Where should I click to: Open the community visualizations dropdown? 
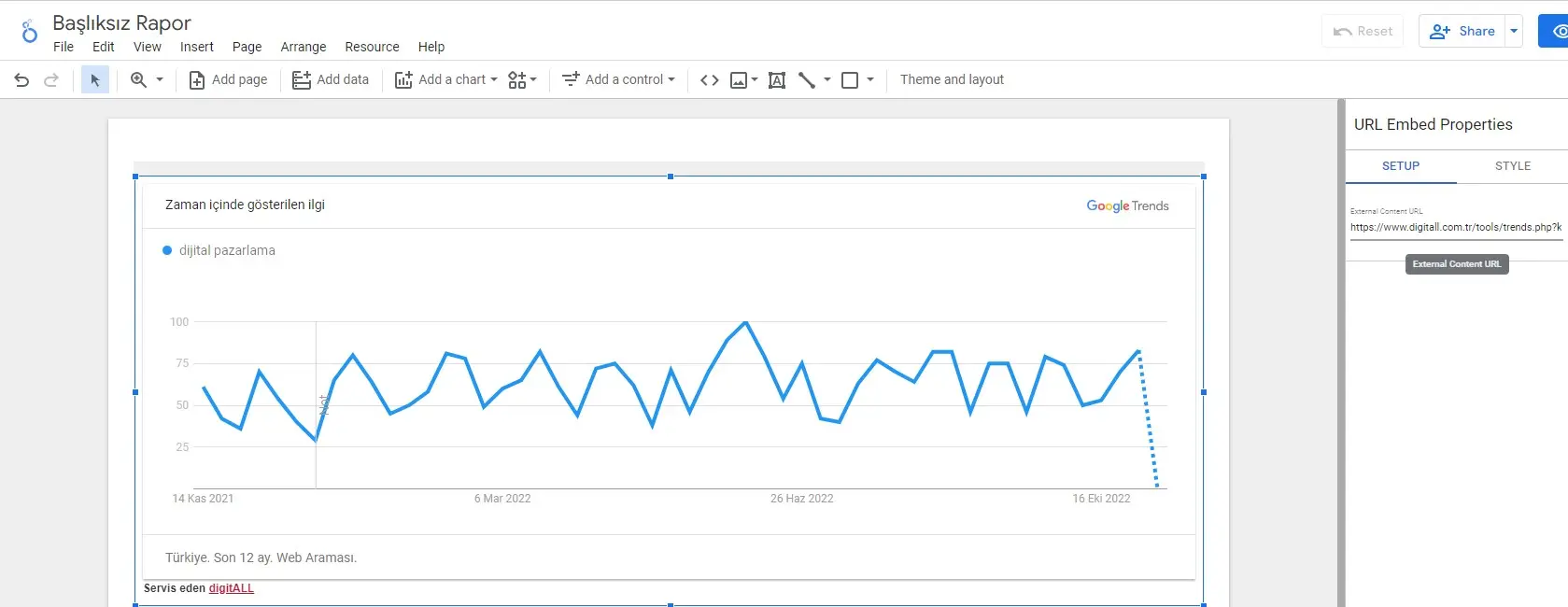pyautogui.click(x=522, y=80)
